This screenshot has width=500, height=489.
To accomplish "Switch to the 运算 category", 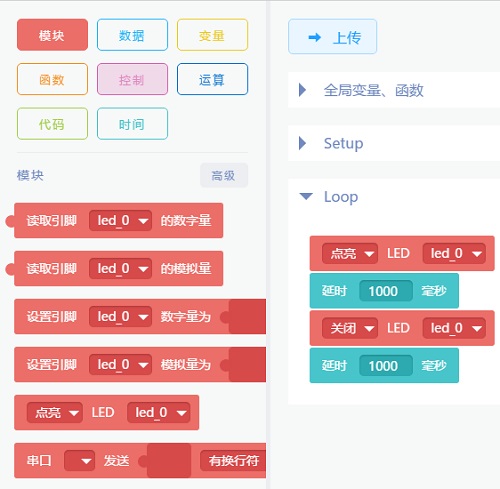I will [212, 79].
